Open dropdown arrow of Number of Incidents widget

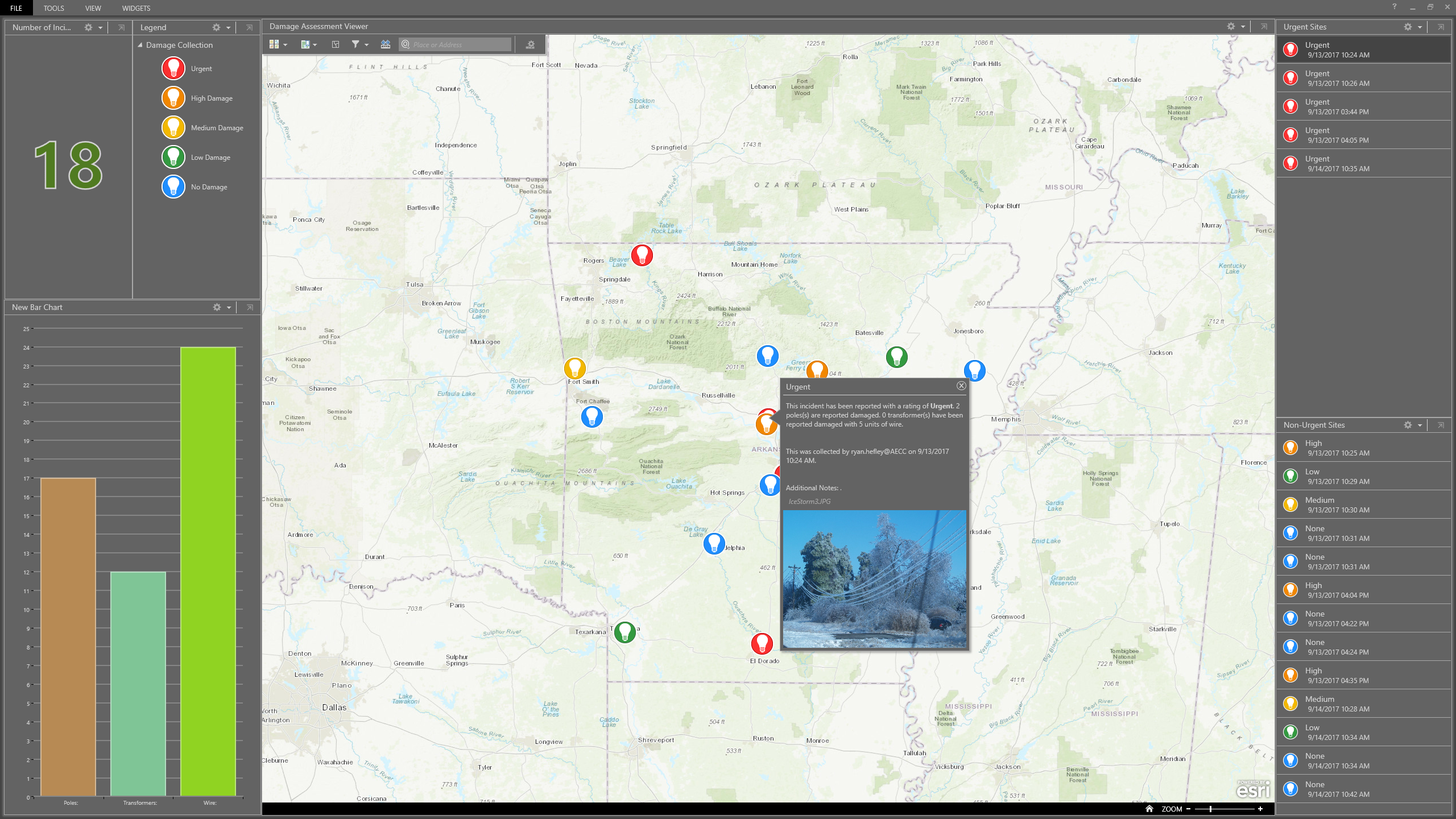tap(101, 27)
